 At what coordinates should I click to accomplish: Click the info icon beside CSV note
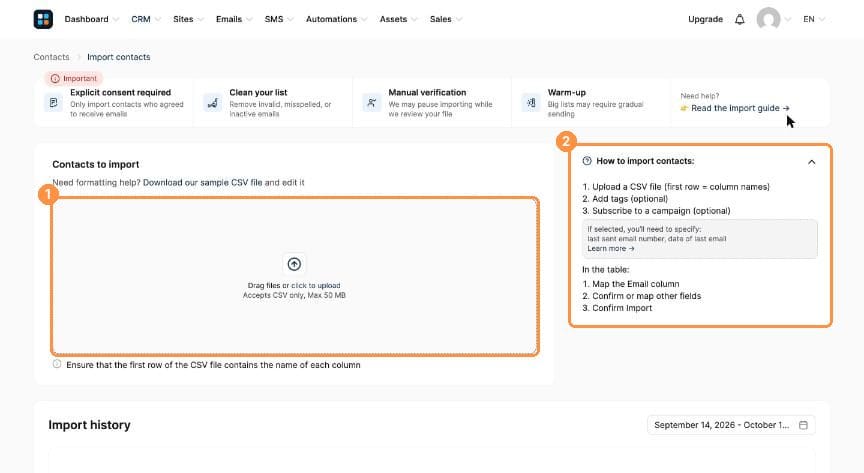pos(57,364)
